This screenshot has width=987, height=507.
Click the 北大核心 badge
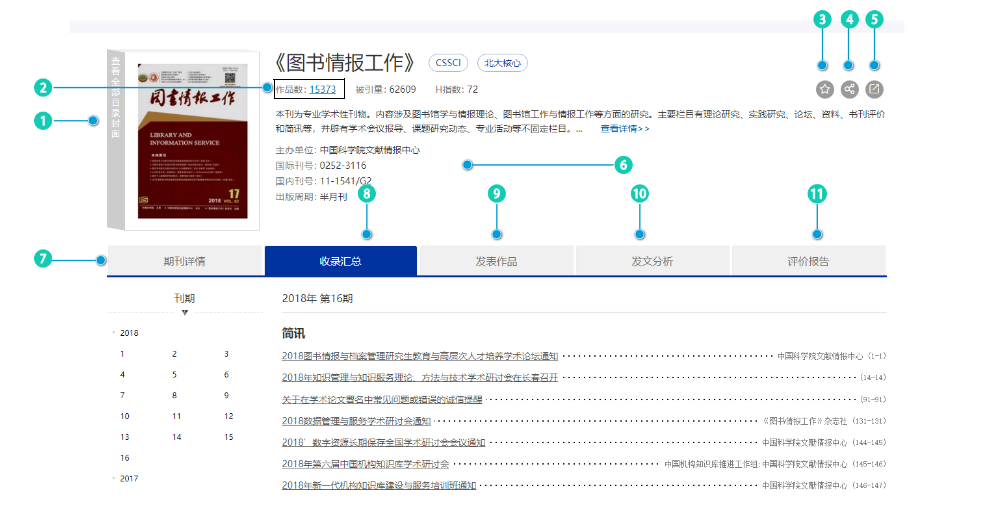tap(502, 63)
